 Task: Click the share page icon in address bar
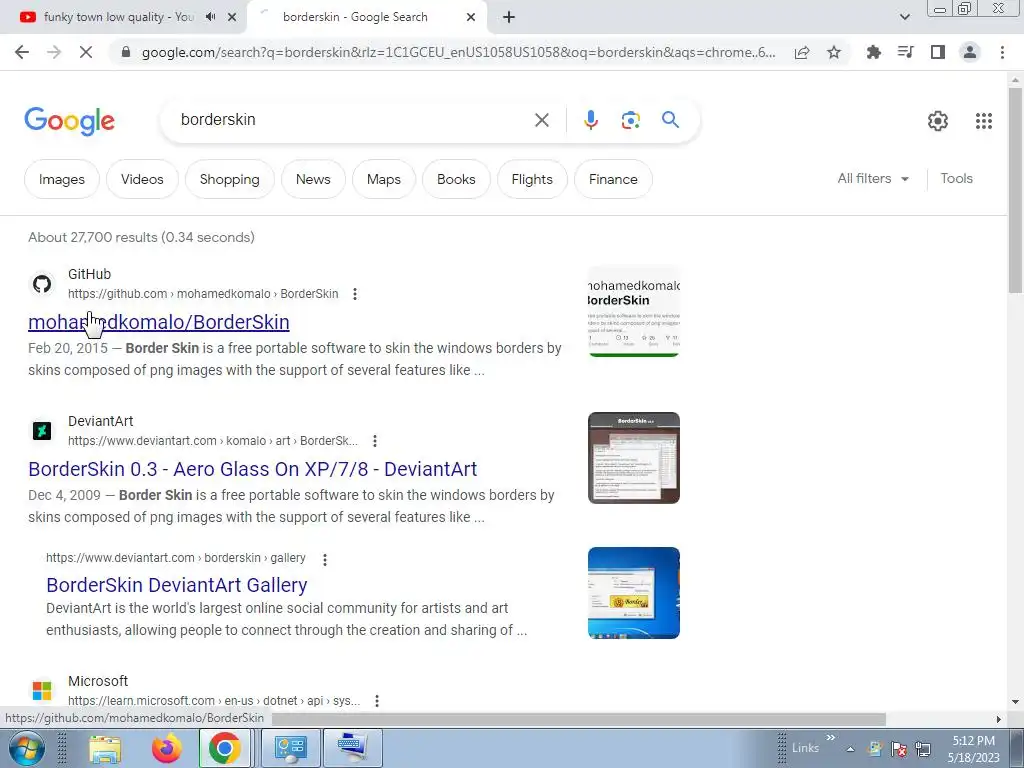click(x=802, y=52)
